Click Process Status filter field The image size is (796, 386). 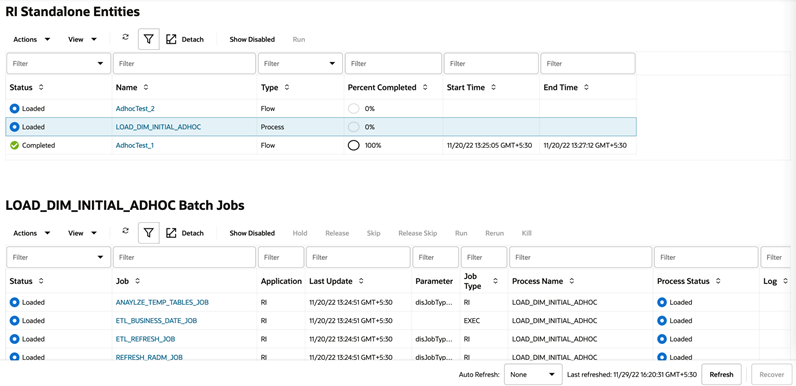click(706, 257)
